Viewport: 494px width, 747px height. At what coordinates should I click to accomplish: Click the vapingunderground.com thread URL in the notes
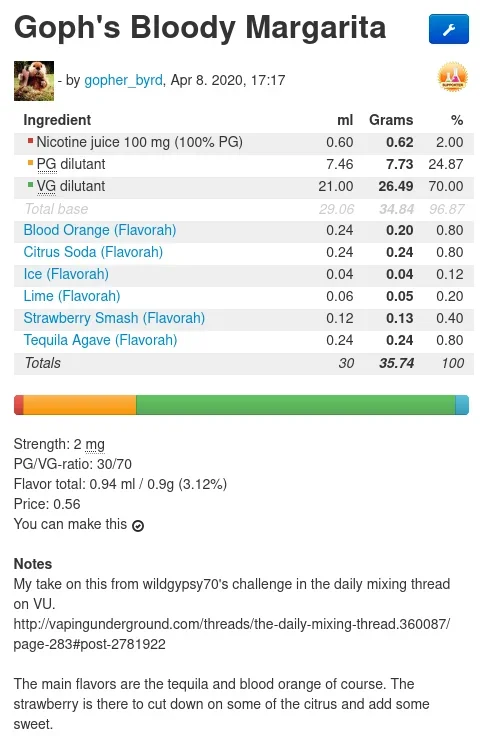click(x=232, y=634)
